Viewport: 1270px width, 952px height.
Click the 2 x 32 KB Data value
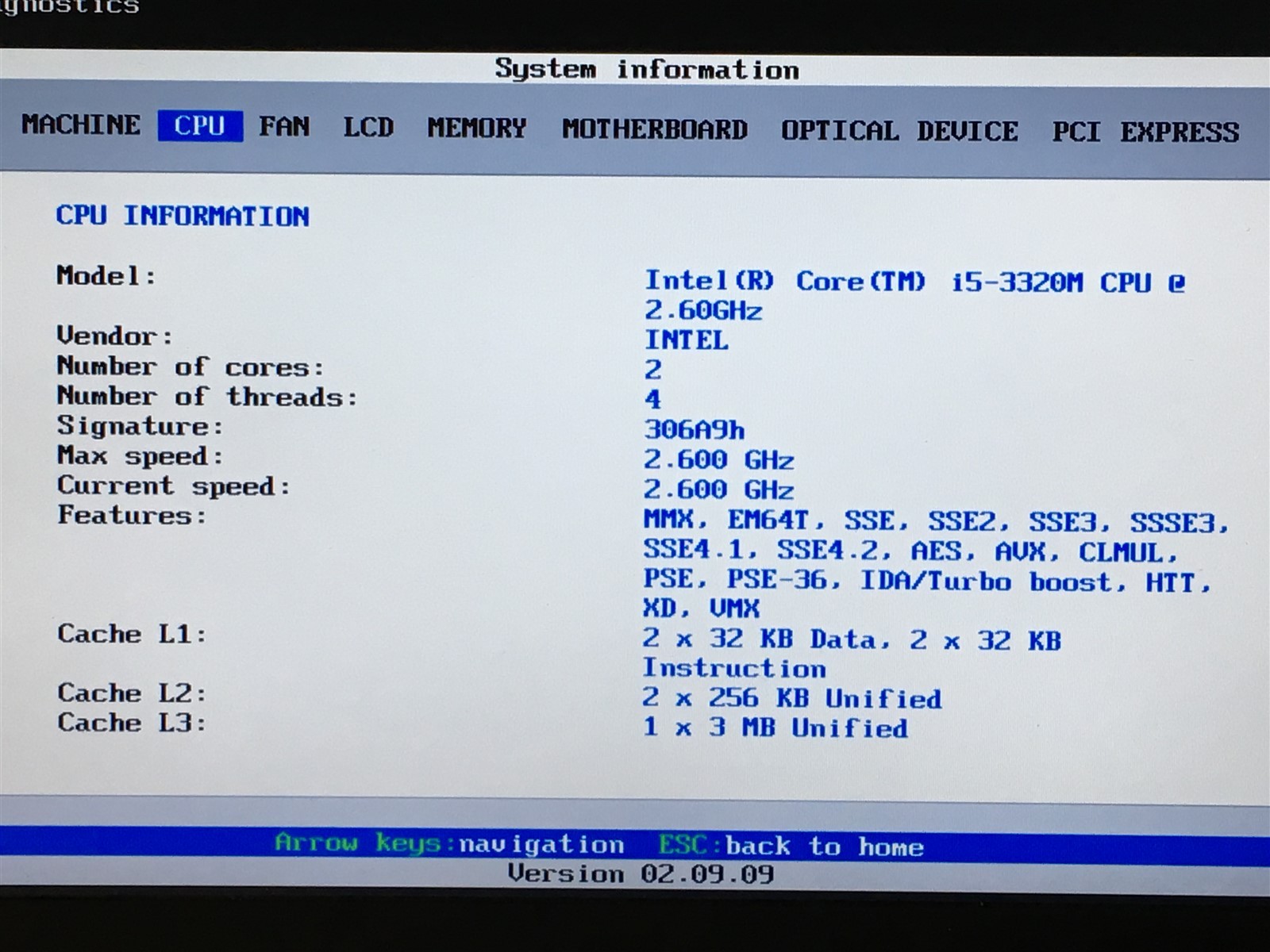point(852,639)
